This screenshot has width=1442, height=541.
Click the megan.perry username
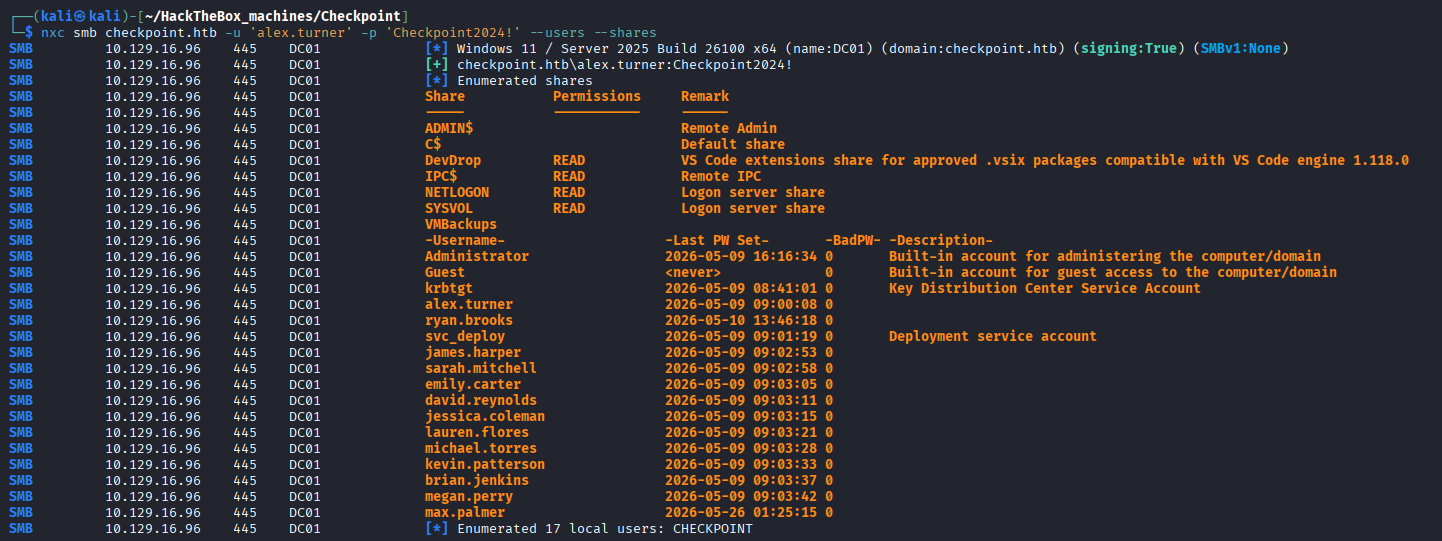469,496
